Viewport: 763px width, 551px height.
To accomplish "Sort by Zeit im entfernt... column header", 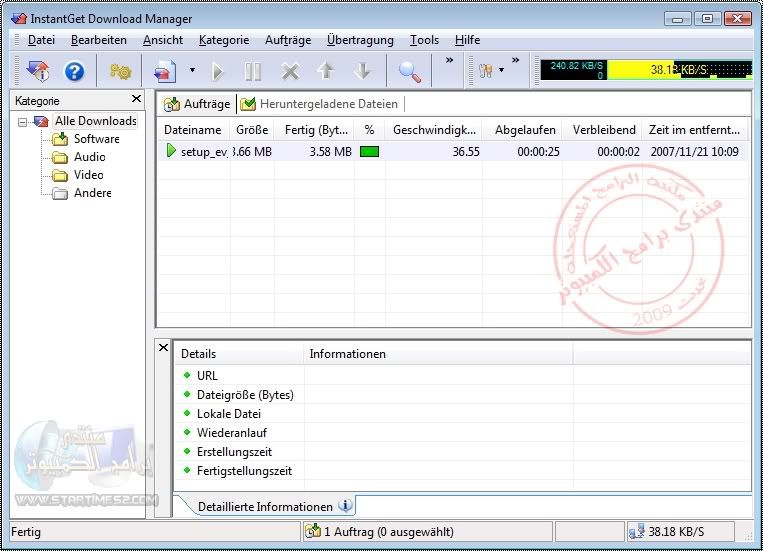I will 694,130.
